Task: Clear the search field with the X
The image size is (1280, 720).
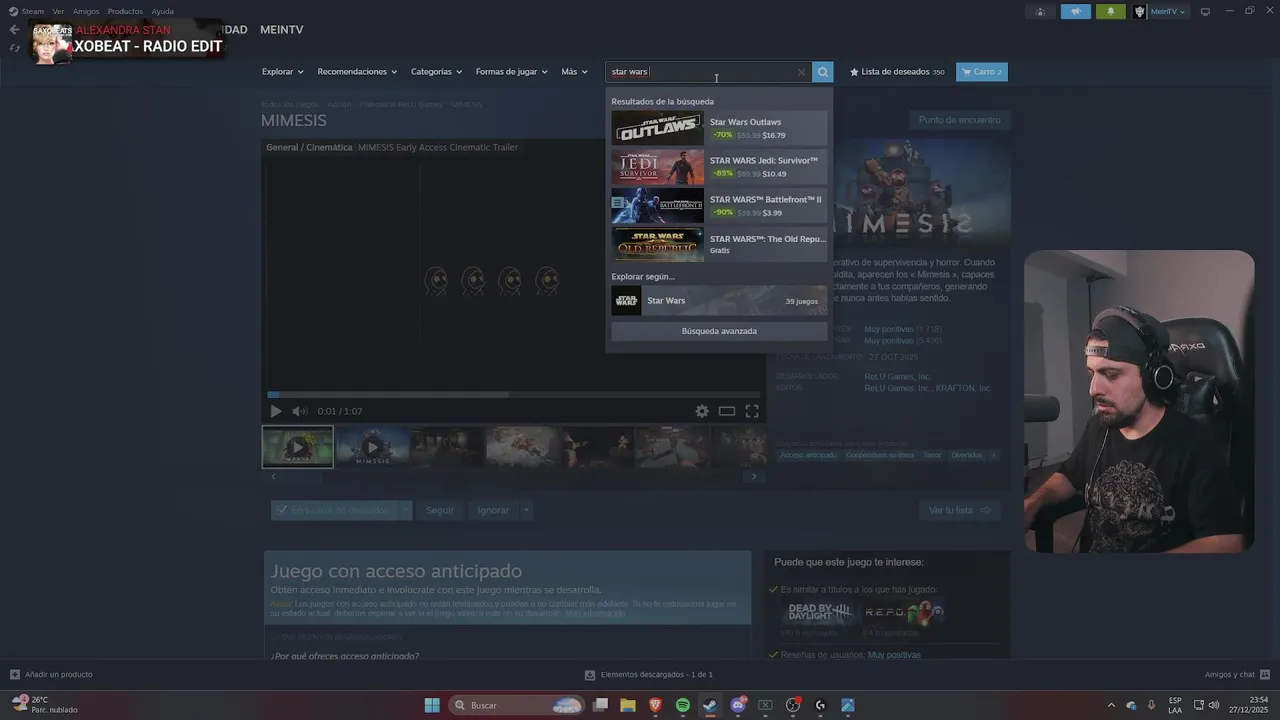Action: (801, 72)
